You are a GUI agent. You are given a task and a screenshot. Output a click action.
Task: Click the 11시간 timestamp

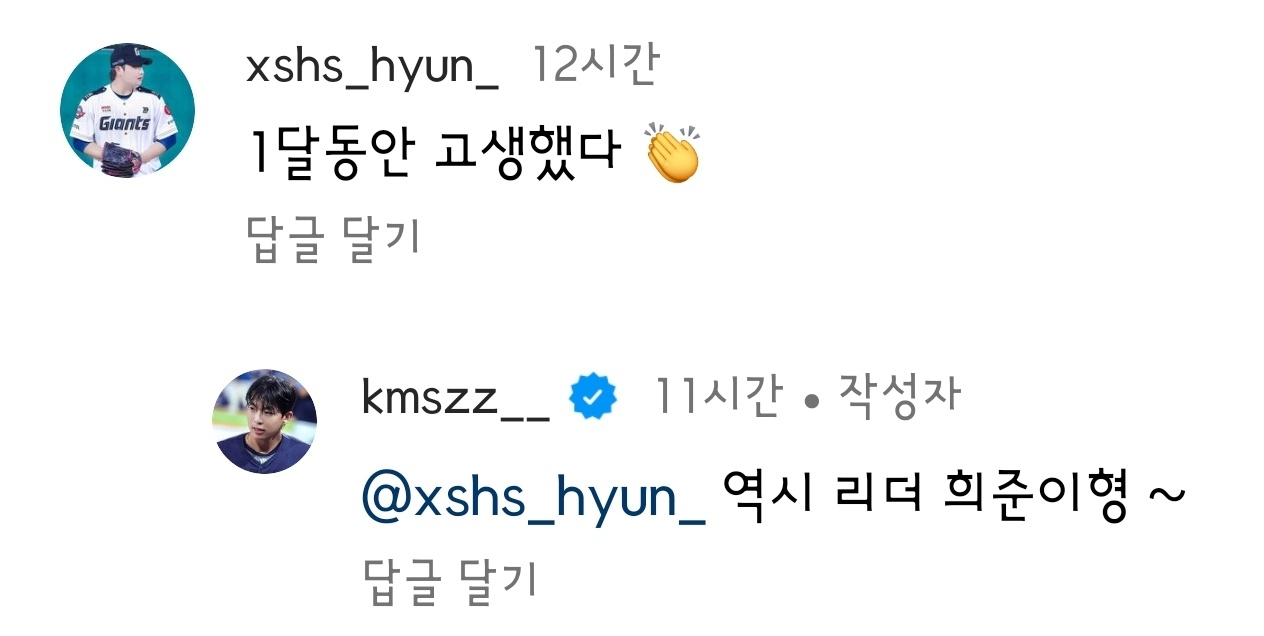coord(718,397)
